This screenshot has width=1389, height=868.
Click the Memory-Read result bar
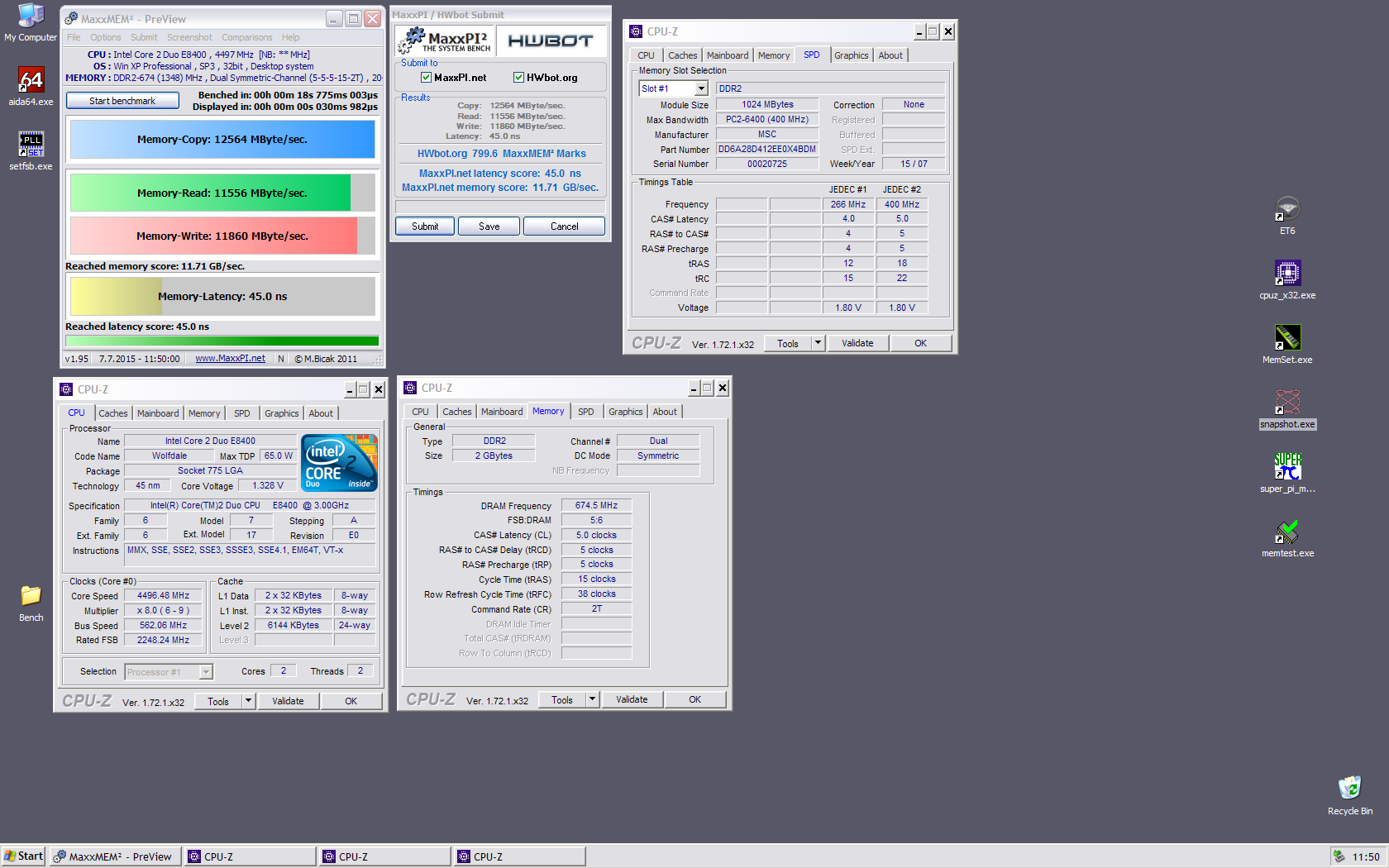pos(222,193)
